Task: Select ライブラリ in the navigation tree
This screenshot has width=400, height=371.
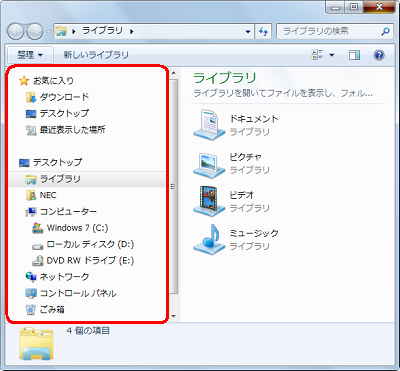Action: click(x=60, y=179)
